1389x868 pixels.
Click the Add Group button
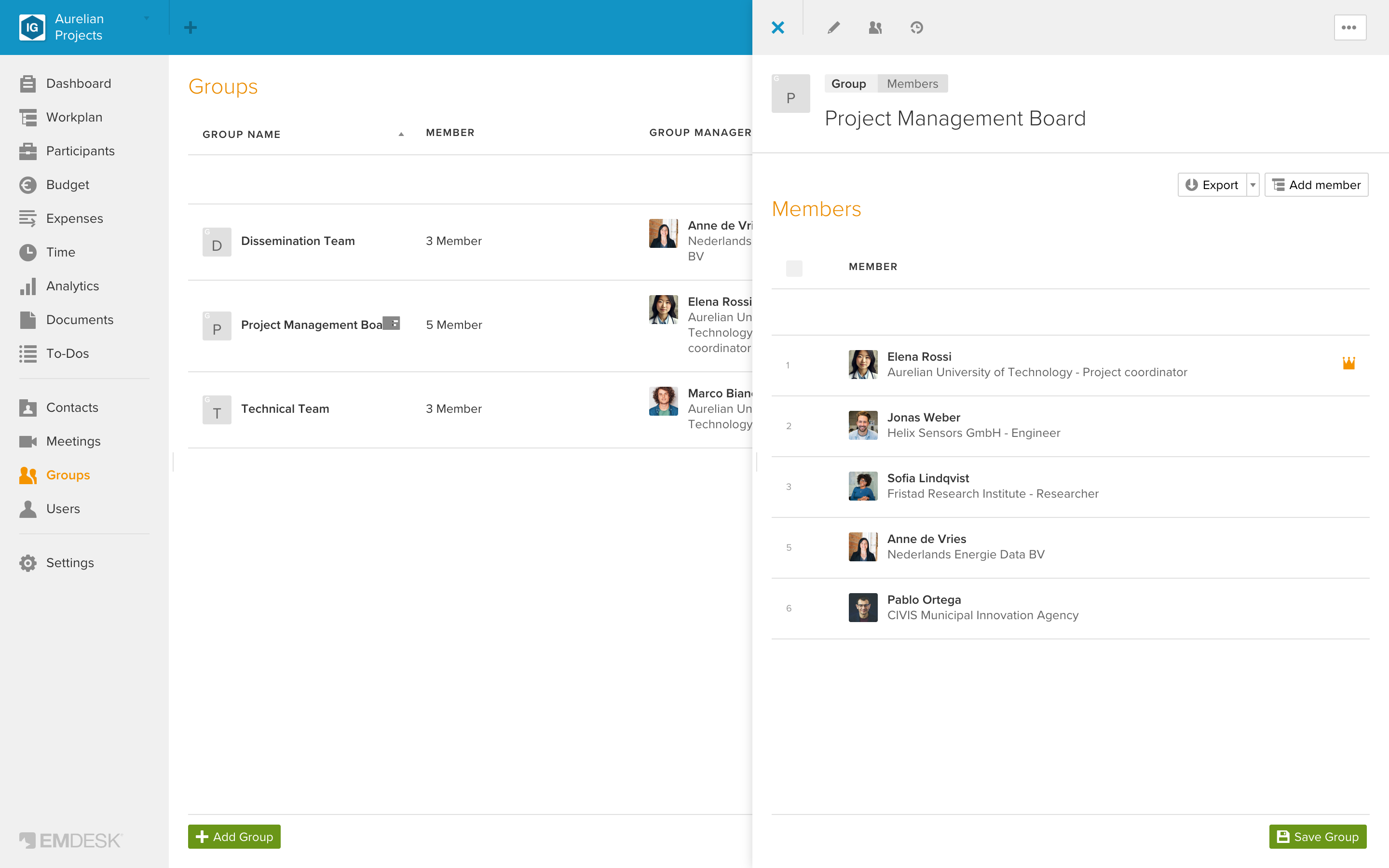coord(234,837)
